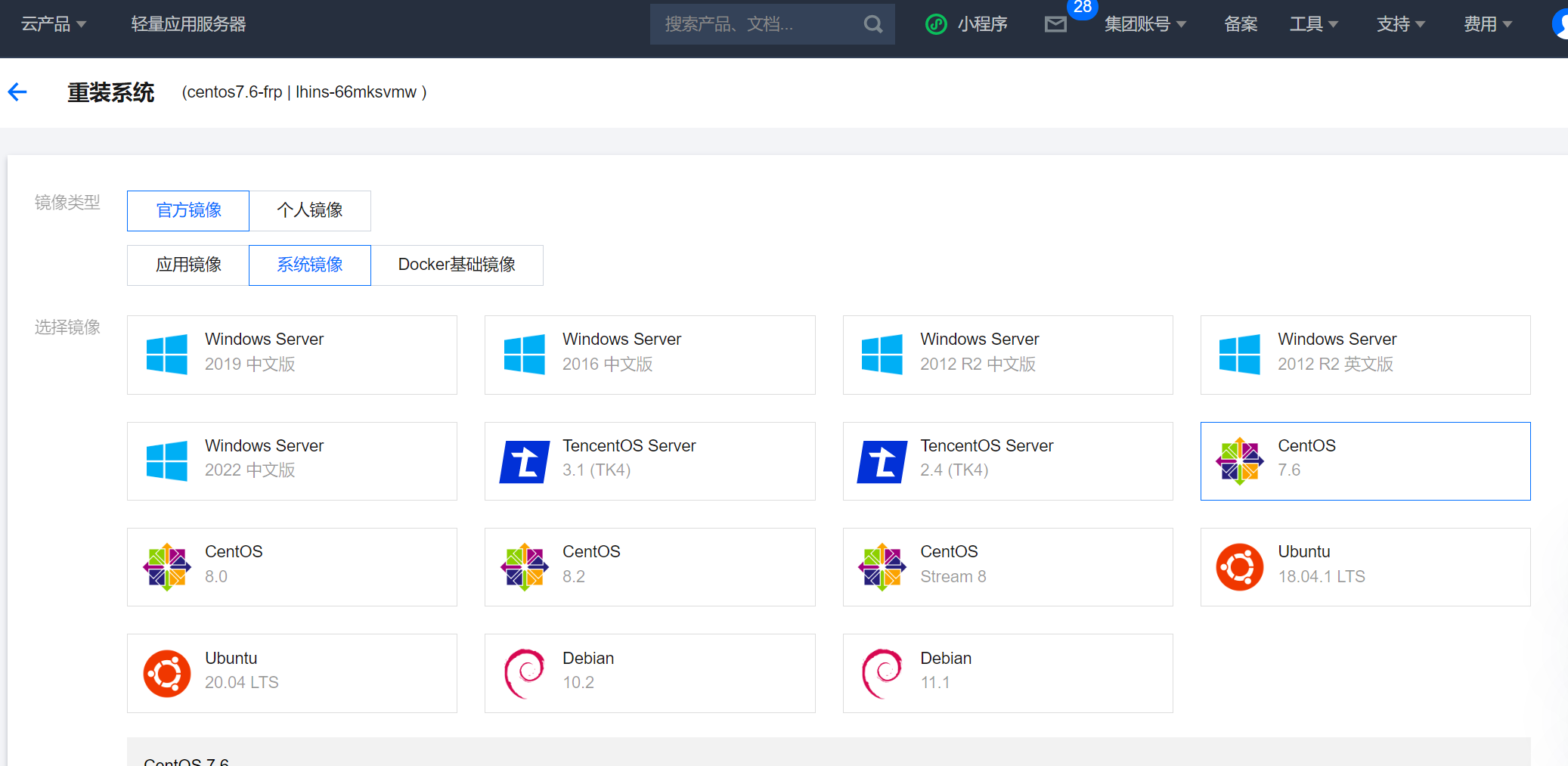This screenshot has height=766, width=1568.
Task: Select the TencentOS Server 3.1 (TK4) title
Action: [x=629, y=445]
